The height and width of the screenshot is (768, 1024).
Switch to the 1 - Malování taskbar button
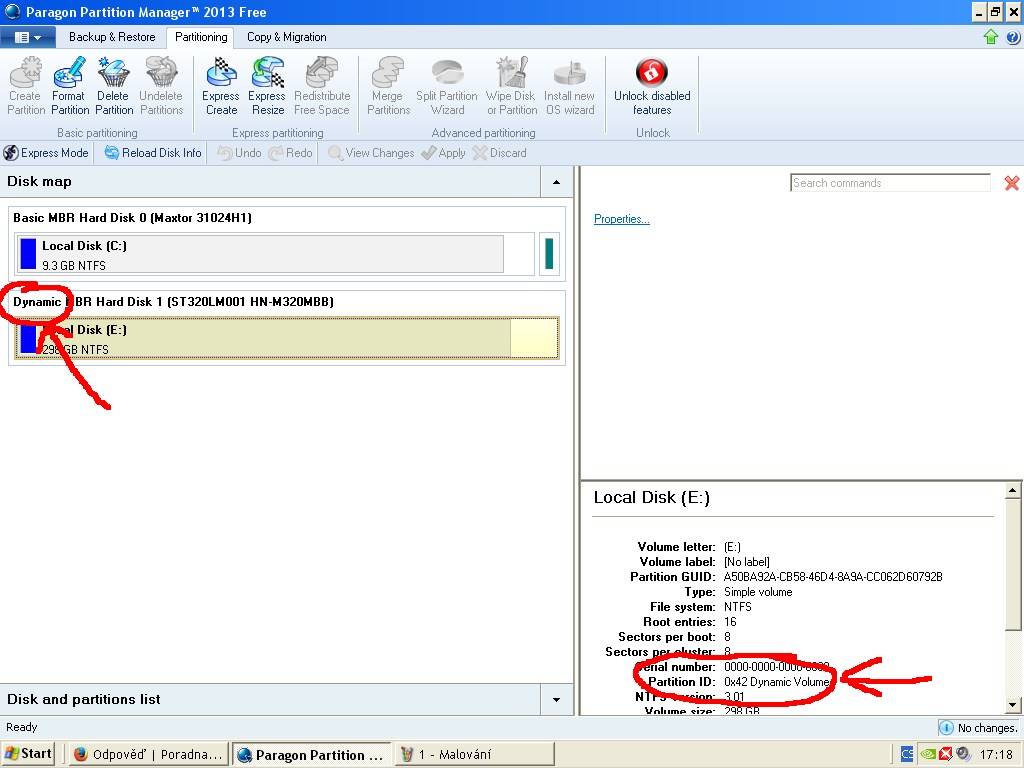[x=474, y=755]
